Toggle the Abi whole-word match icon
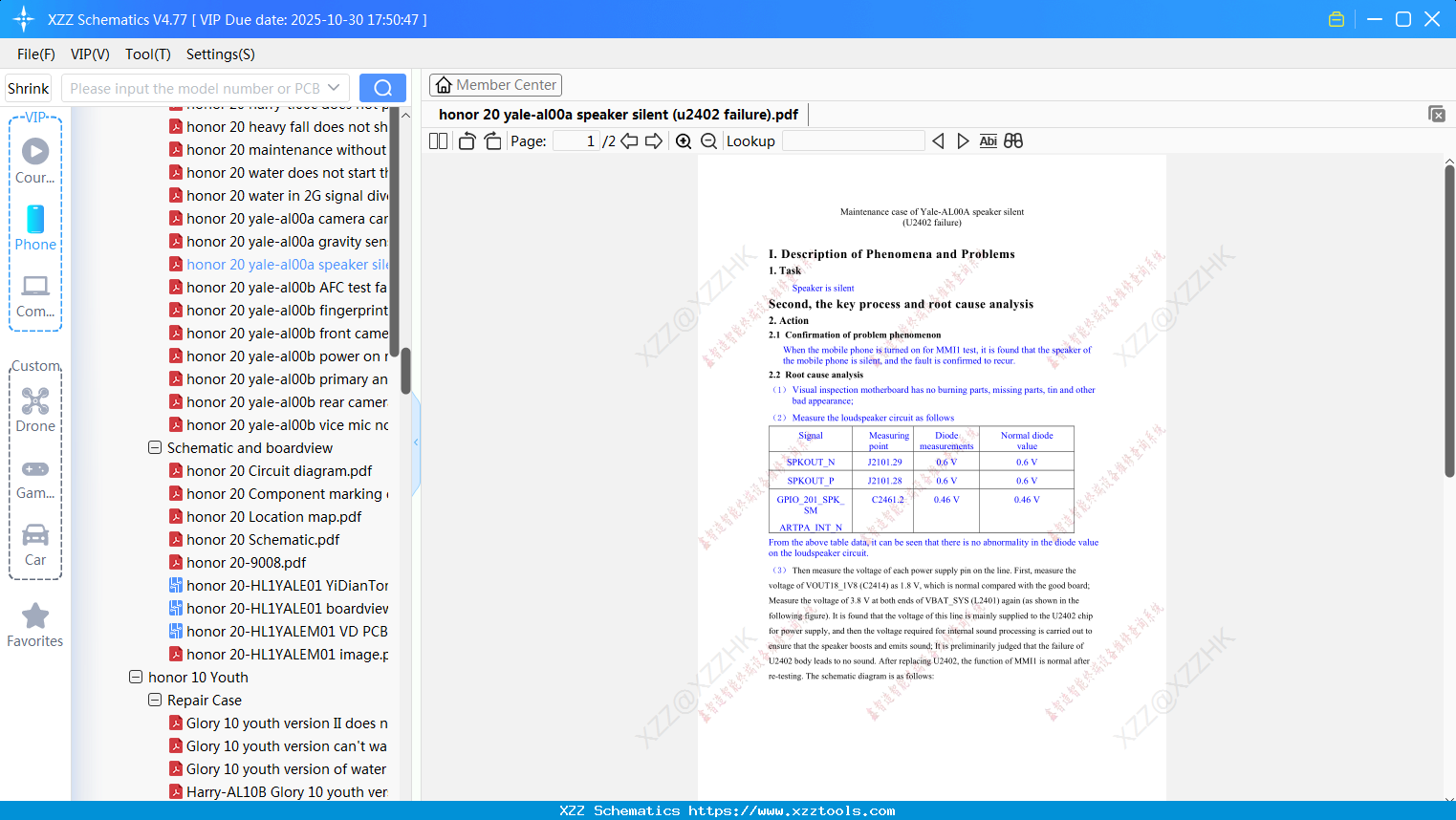Screen dimensions: 1456x820 (x=989, y=141)
